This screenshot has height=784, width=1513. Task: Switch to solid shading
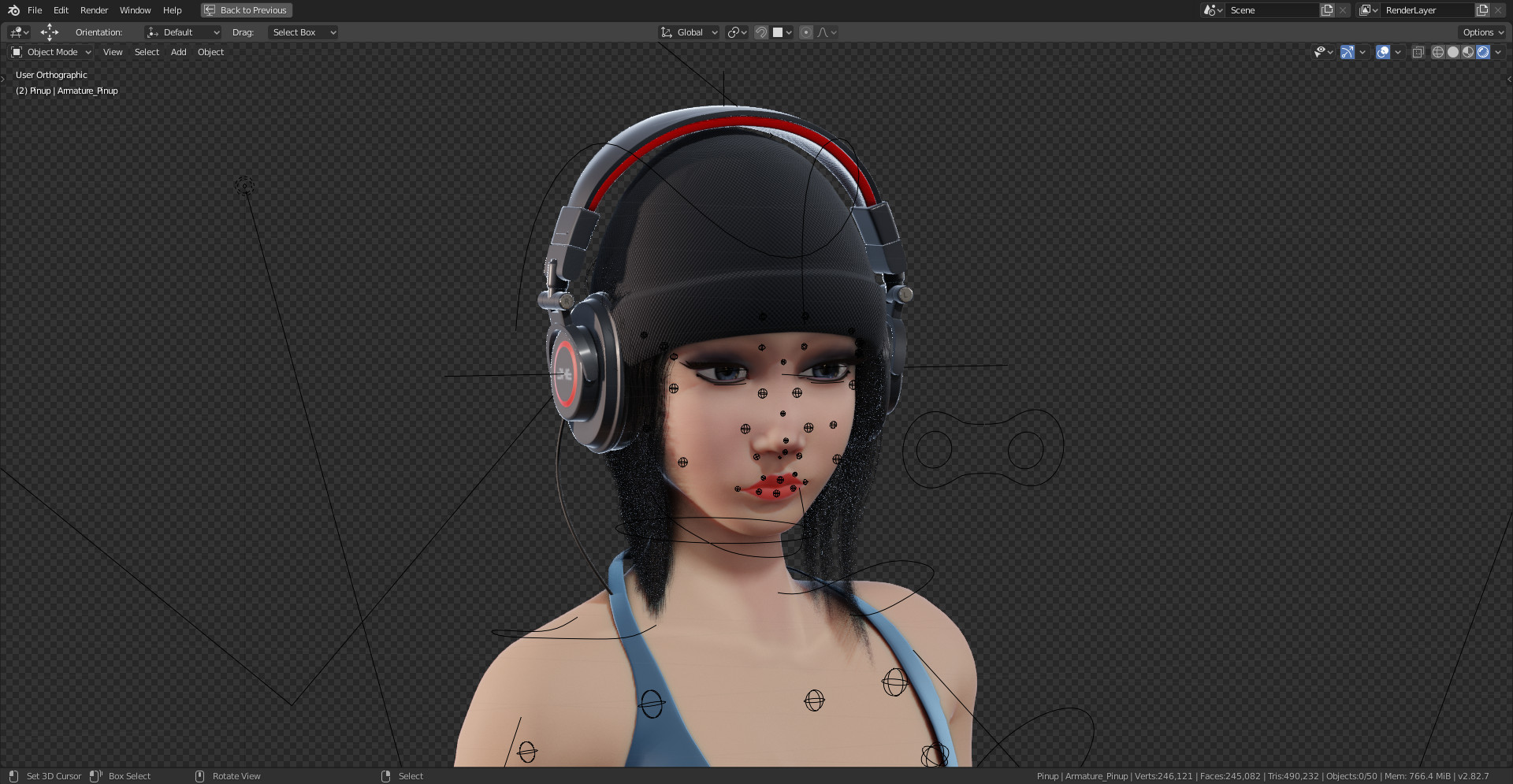1453,52
